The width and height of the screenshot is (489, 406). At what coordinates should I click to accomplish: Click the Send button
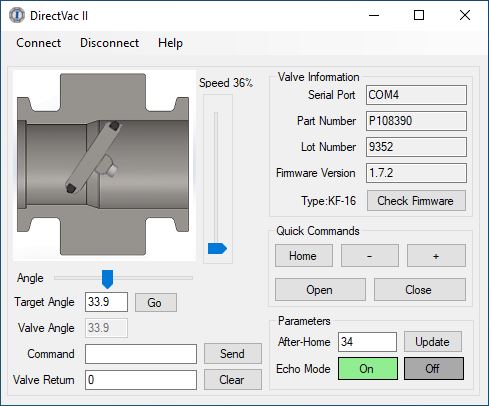pos(233,354)
